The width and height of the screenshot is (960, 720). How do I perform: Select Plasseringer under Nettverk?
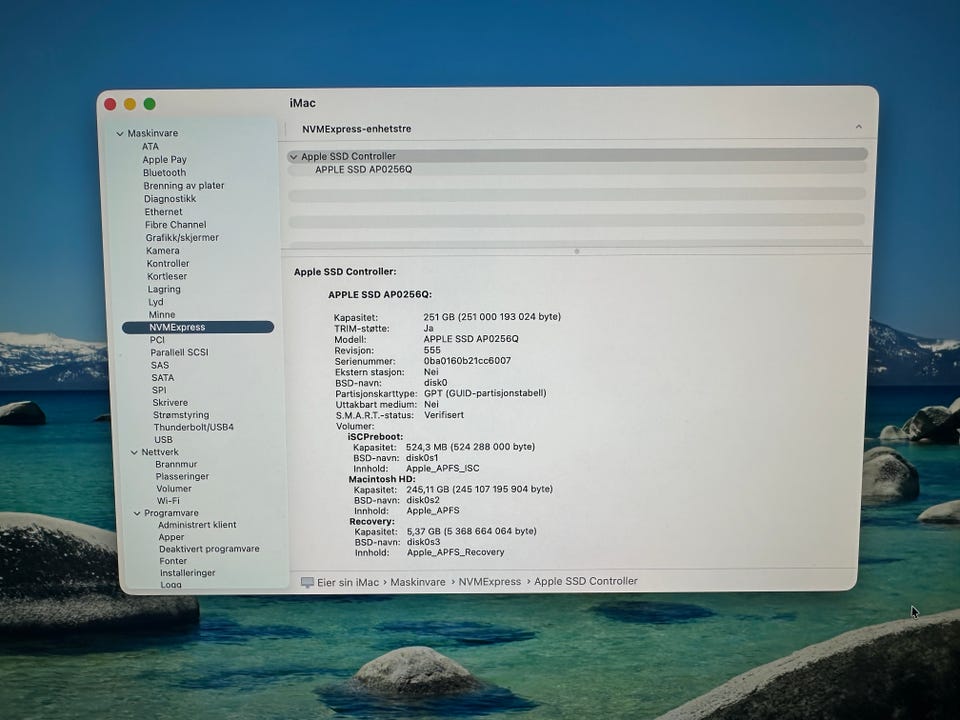pos(182,477)
